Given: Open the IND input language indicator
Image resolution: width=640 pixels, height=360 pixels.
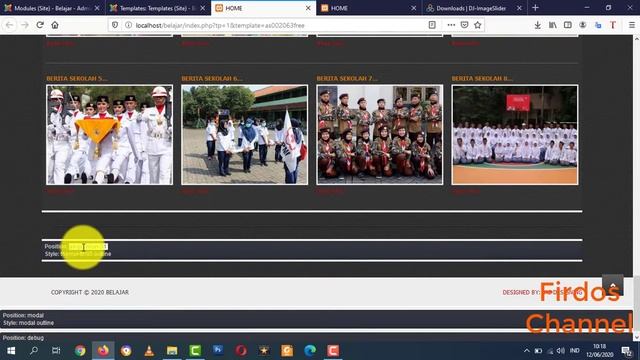Looking at the screenshot, I should 575,351.
